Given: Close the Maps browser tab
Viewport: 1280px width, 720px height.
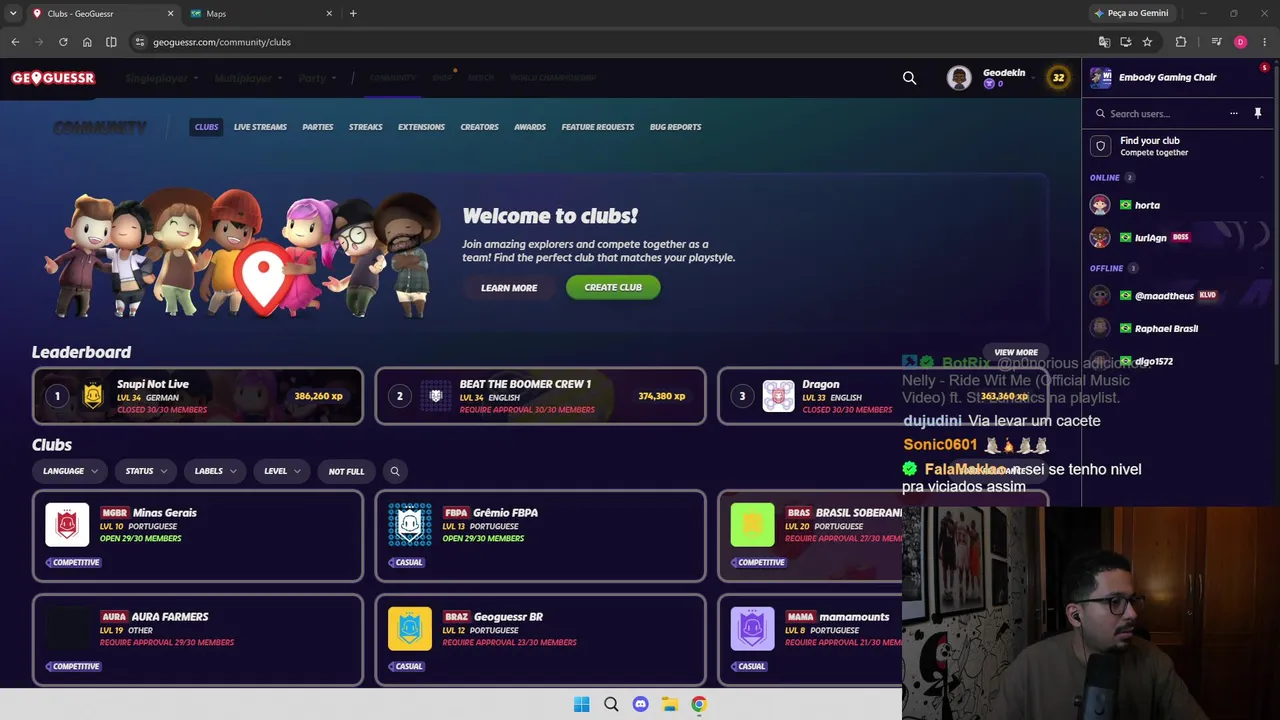Looking at the screenshot, I should (x=329, y=14).
